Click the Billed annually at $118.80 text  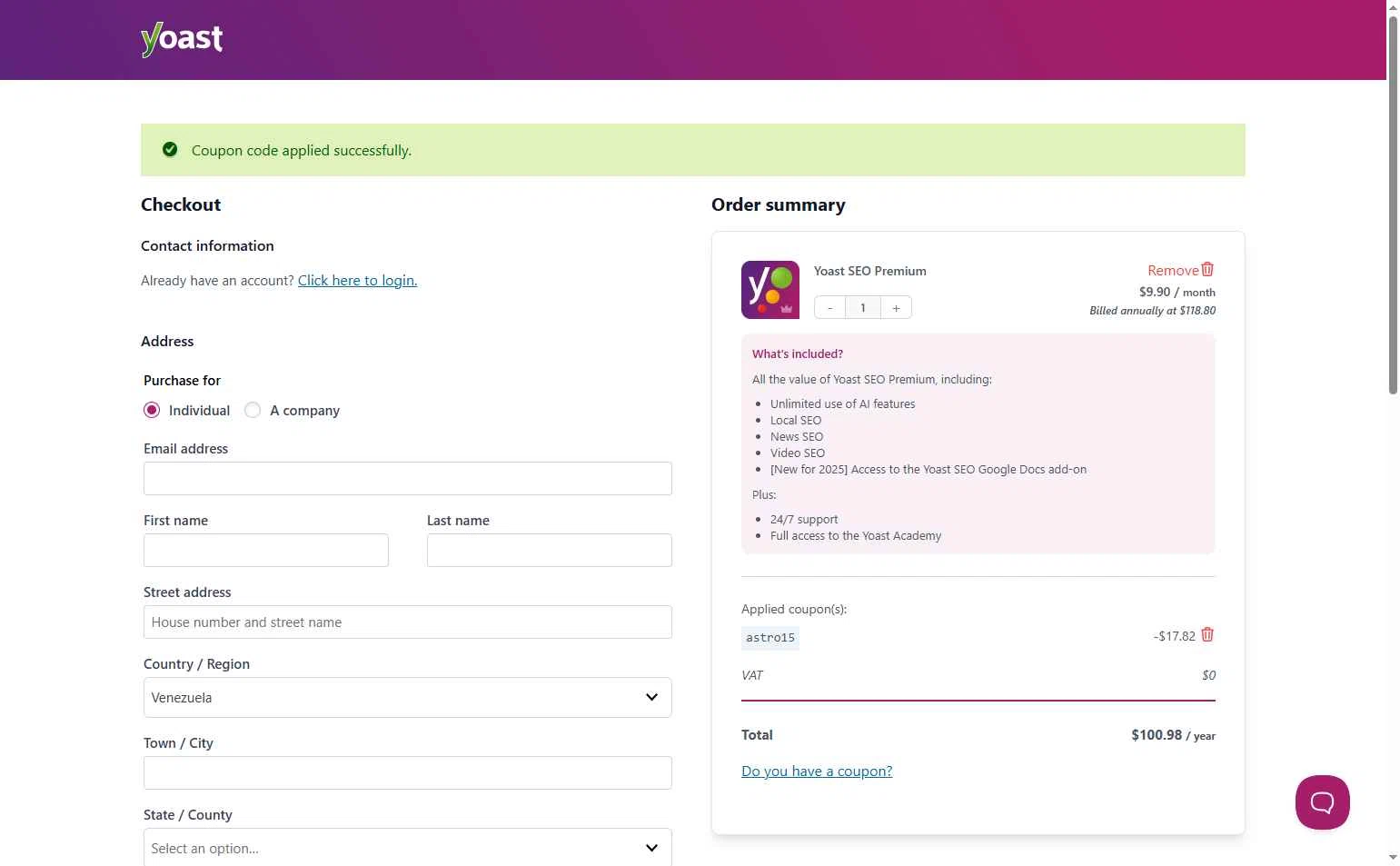[x=1153, y=311]
